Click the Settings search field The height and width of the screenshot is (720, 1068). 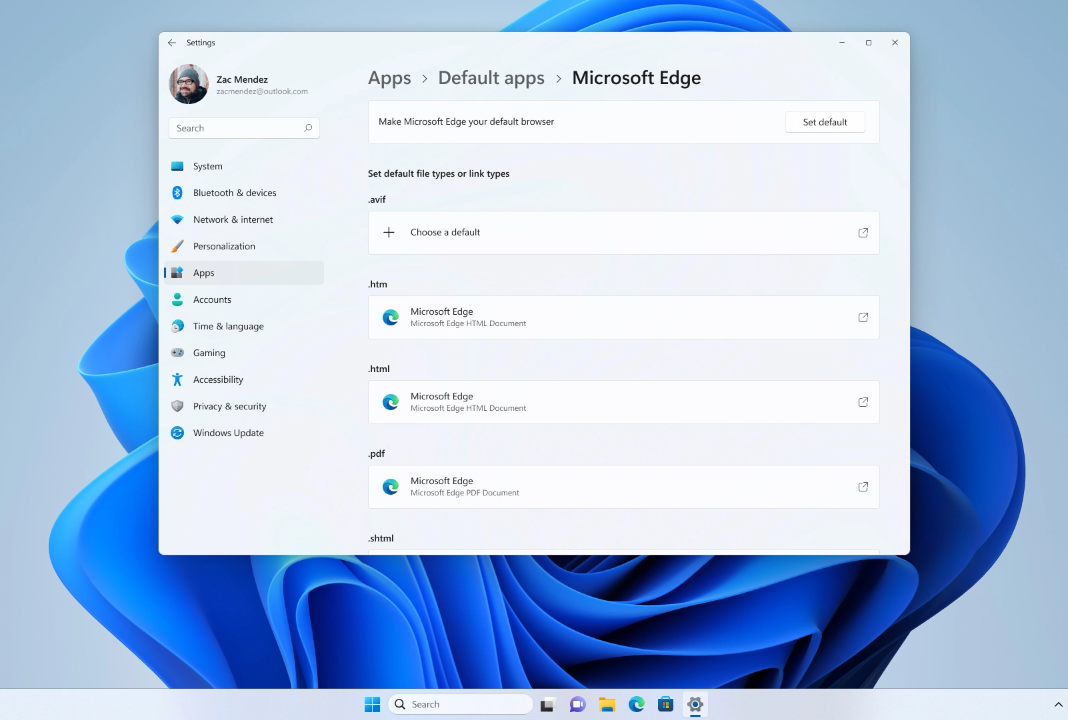click(244, 128)
